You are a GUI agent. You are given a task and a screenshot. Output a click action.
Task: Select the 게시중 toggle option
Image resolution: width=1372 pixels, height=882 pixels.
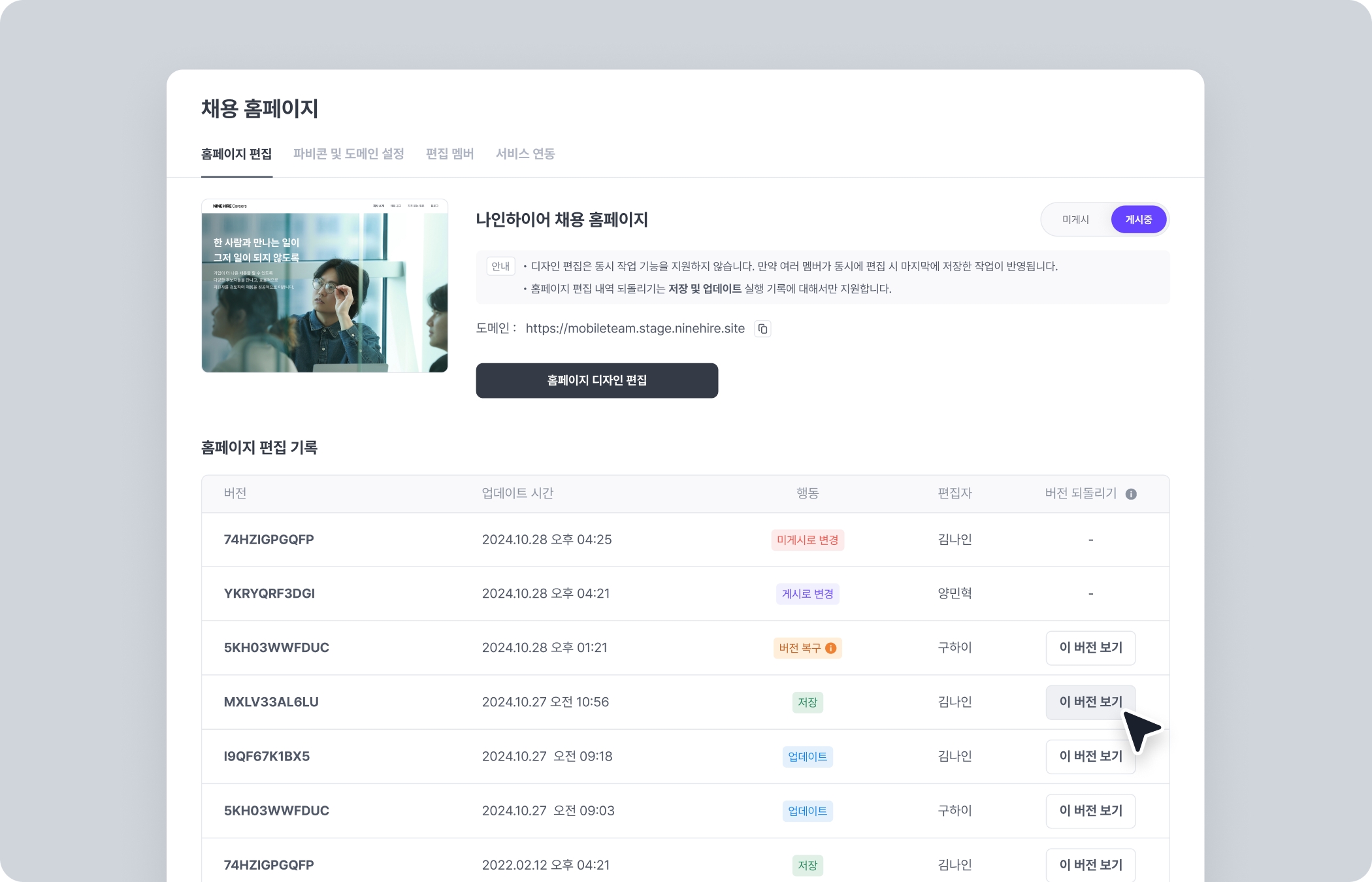pos(1138,220)
